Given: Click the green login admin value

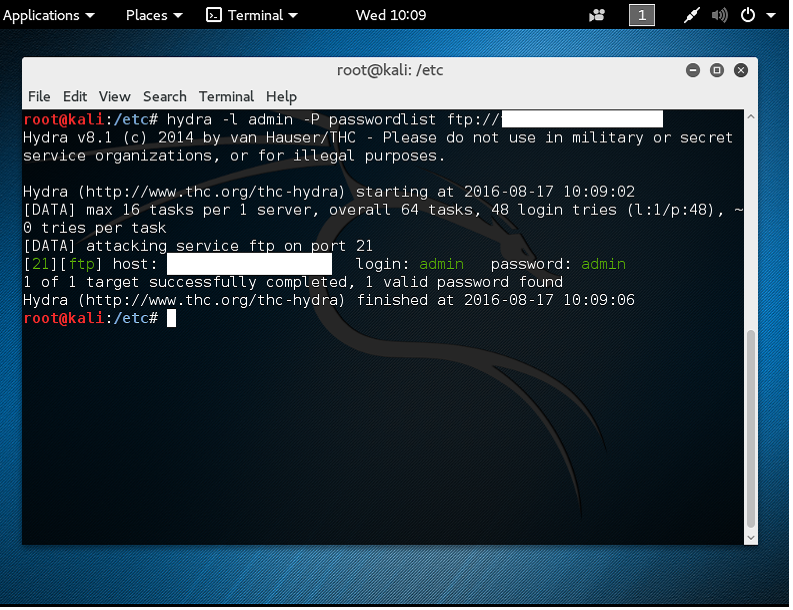Looking at the screenshot, I should (x=441, y=264).
